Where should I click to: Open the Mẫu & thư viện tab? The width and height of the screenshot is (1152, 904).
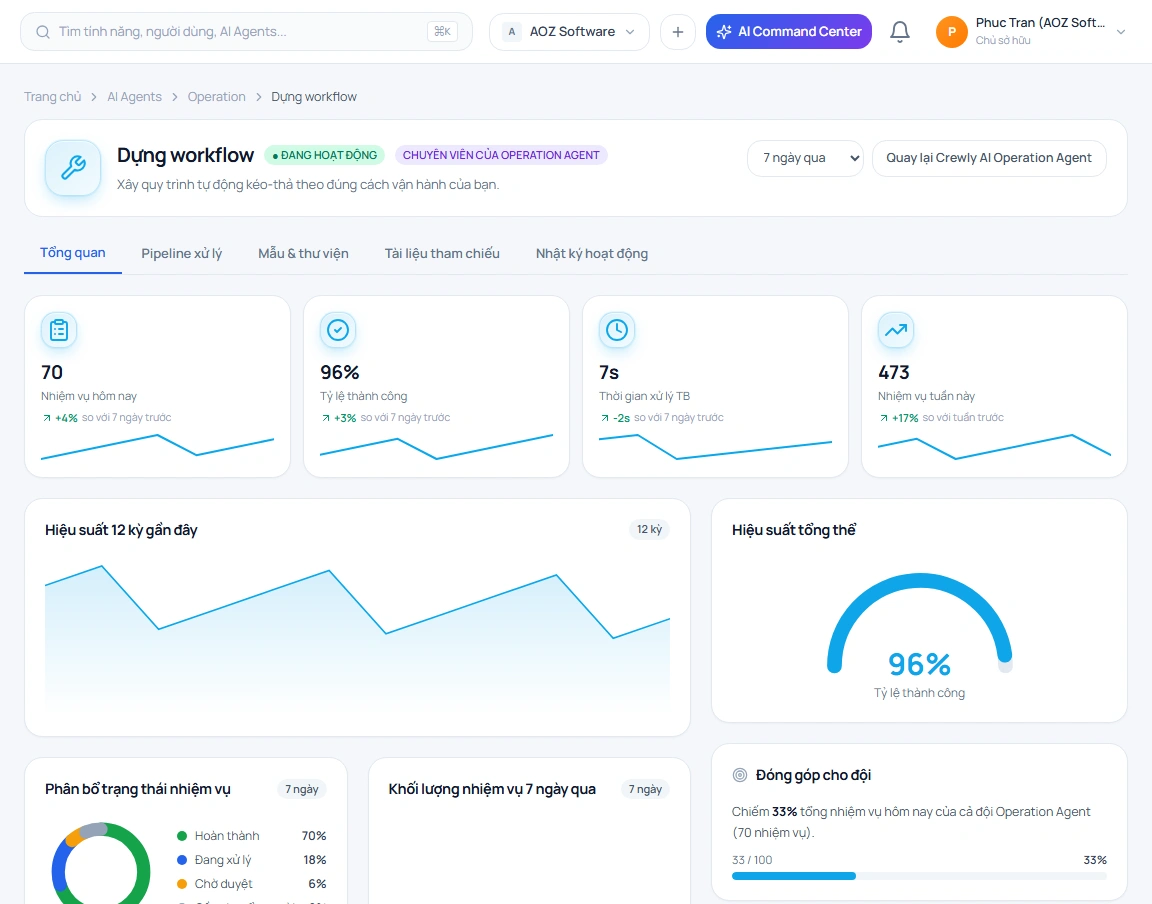click(303, 254)
